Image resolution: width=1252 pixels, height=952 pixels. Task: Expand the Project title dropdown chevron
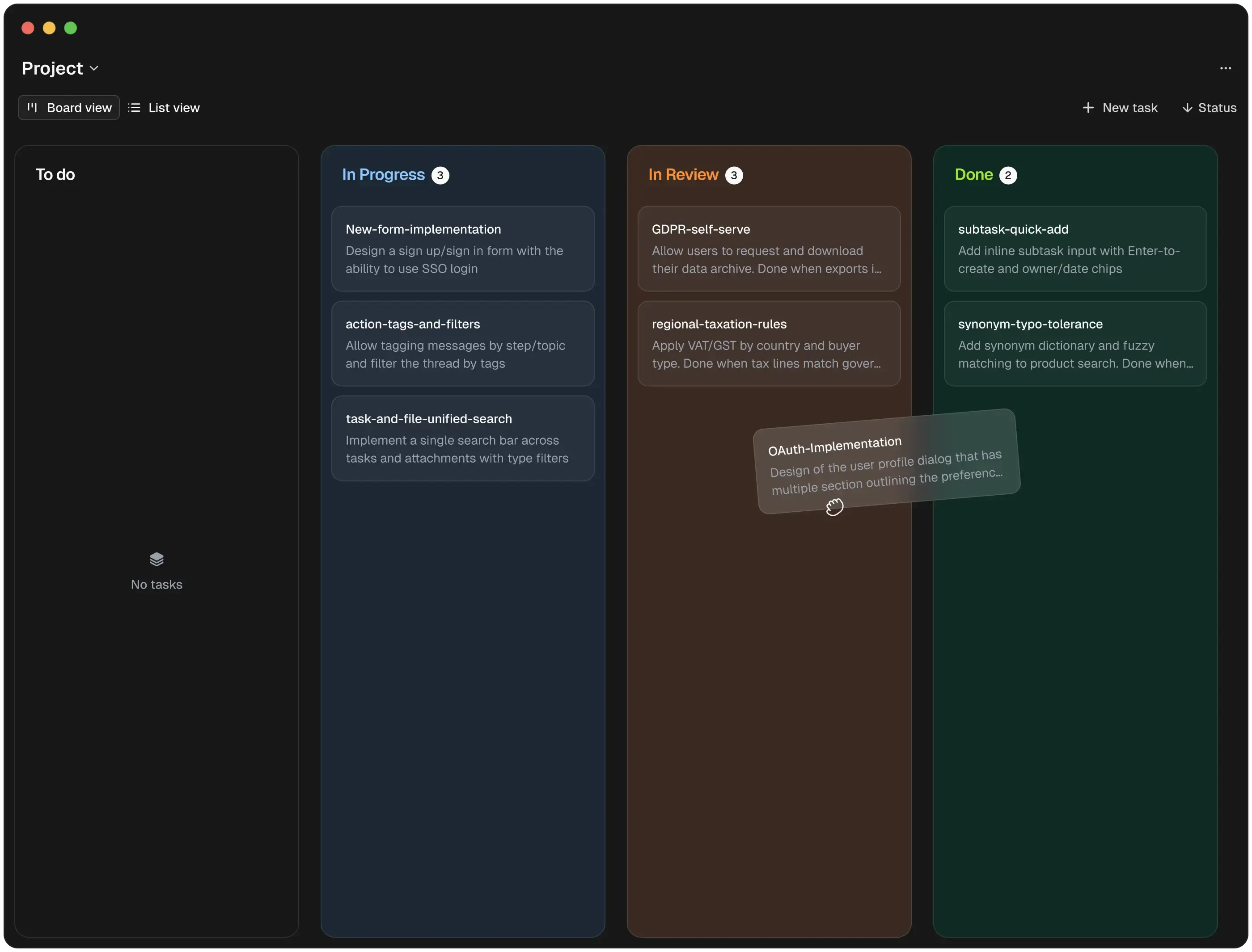coord(95,68)
